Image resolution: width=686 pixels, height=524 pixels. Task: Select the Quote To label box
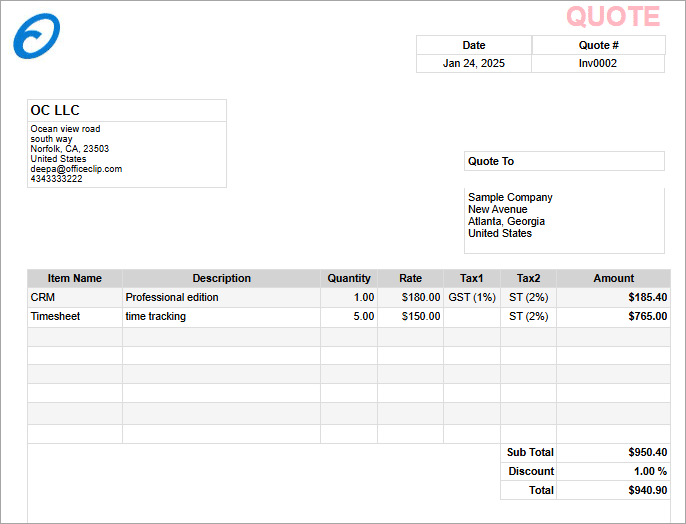tap(564, 161)
